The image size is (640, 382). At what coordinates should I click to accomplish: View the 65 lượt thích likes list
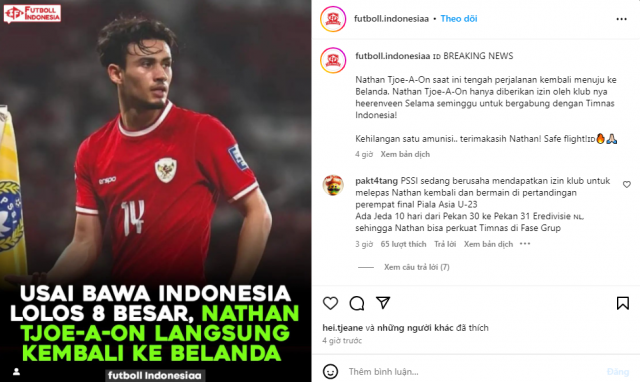coord(403,244)
